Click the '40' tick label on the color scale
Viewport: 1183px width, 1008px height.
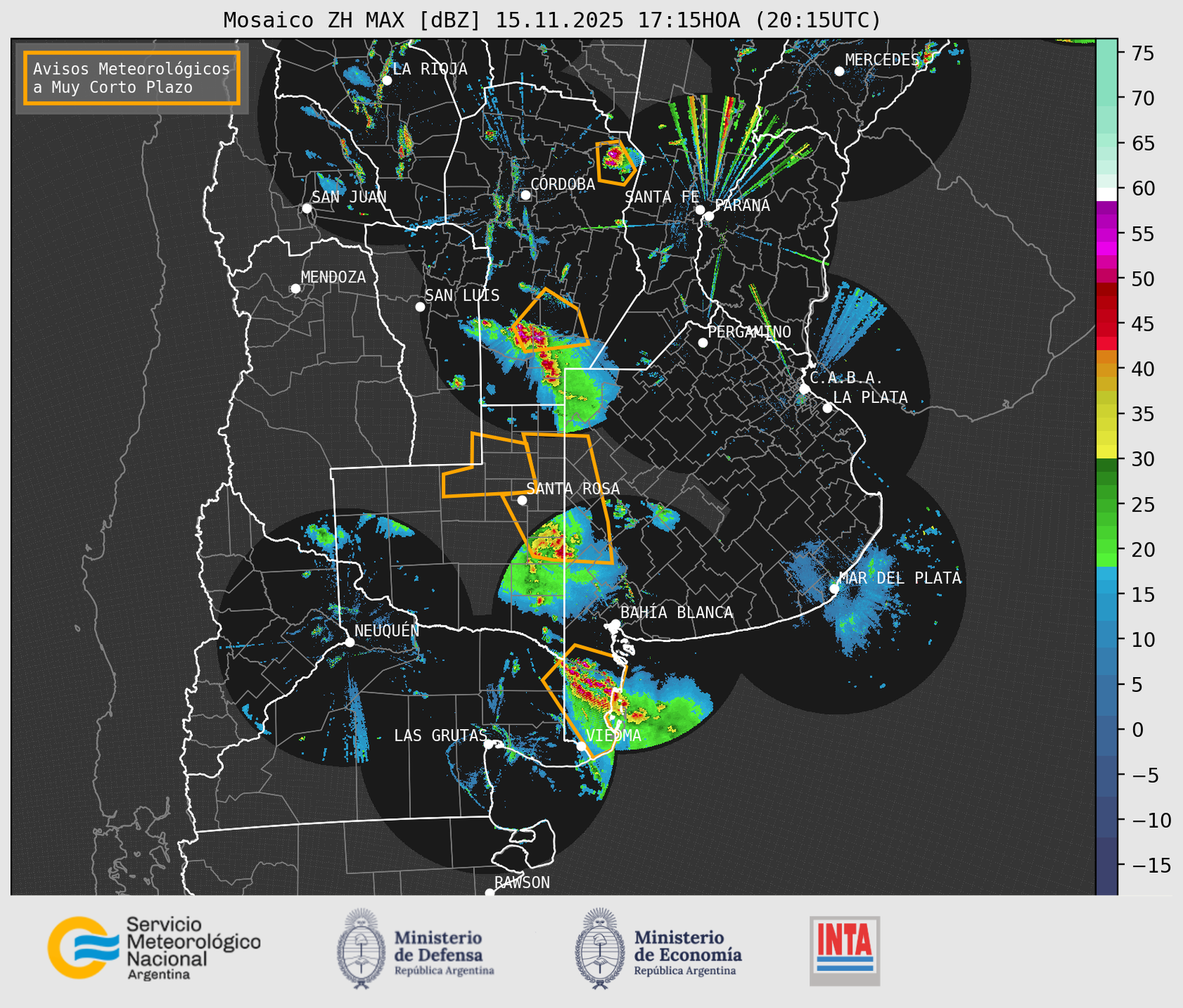(x=1144, y=369)
